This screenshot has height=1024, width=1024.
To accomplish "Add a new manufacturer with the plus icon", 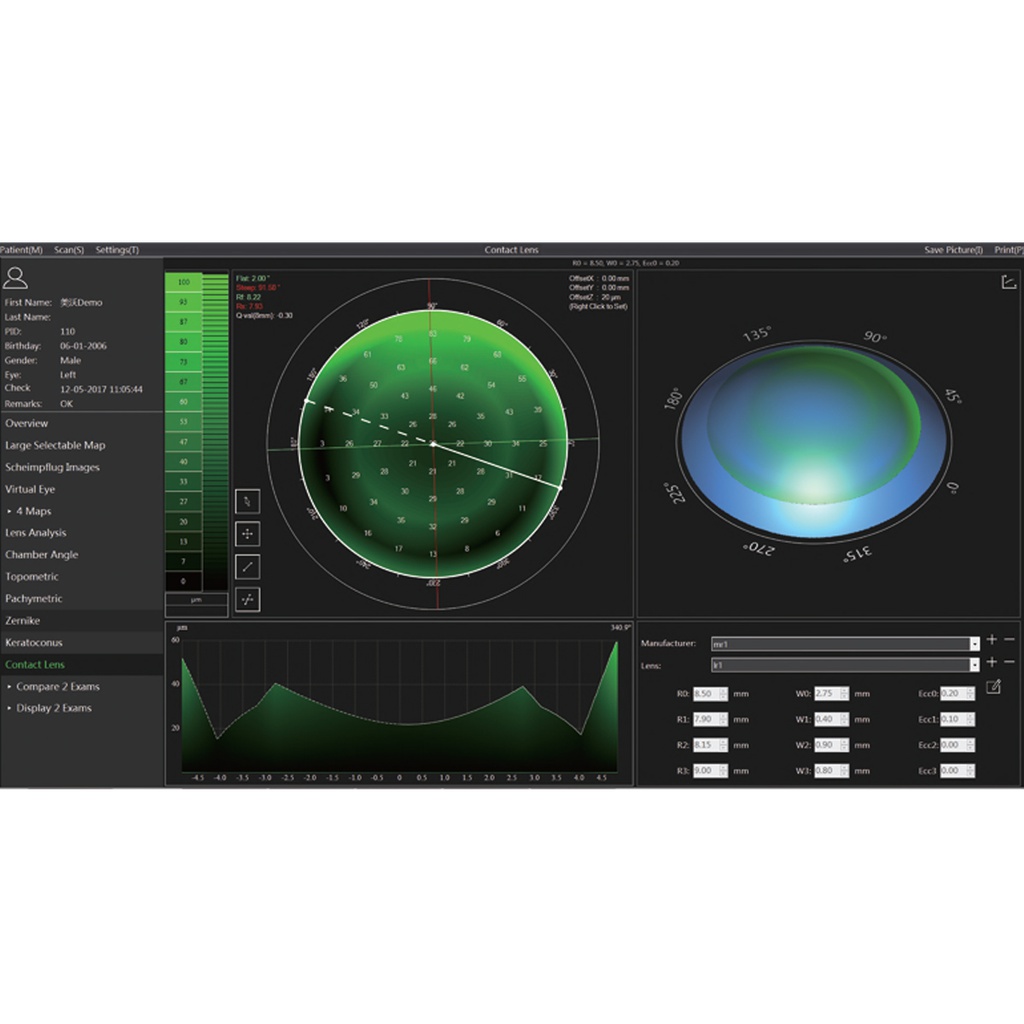I will click(x=991, y=640).
